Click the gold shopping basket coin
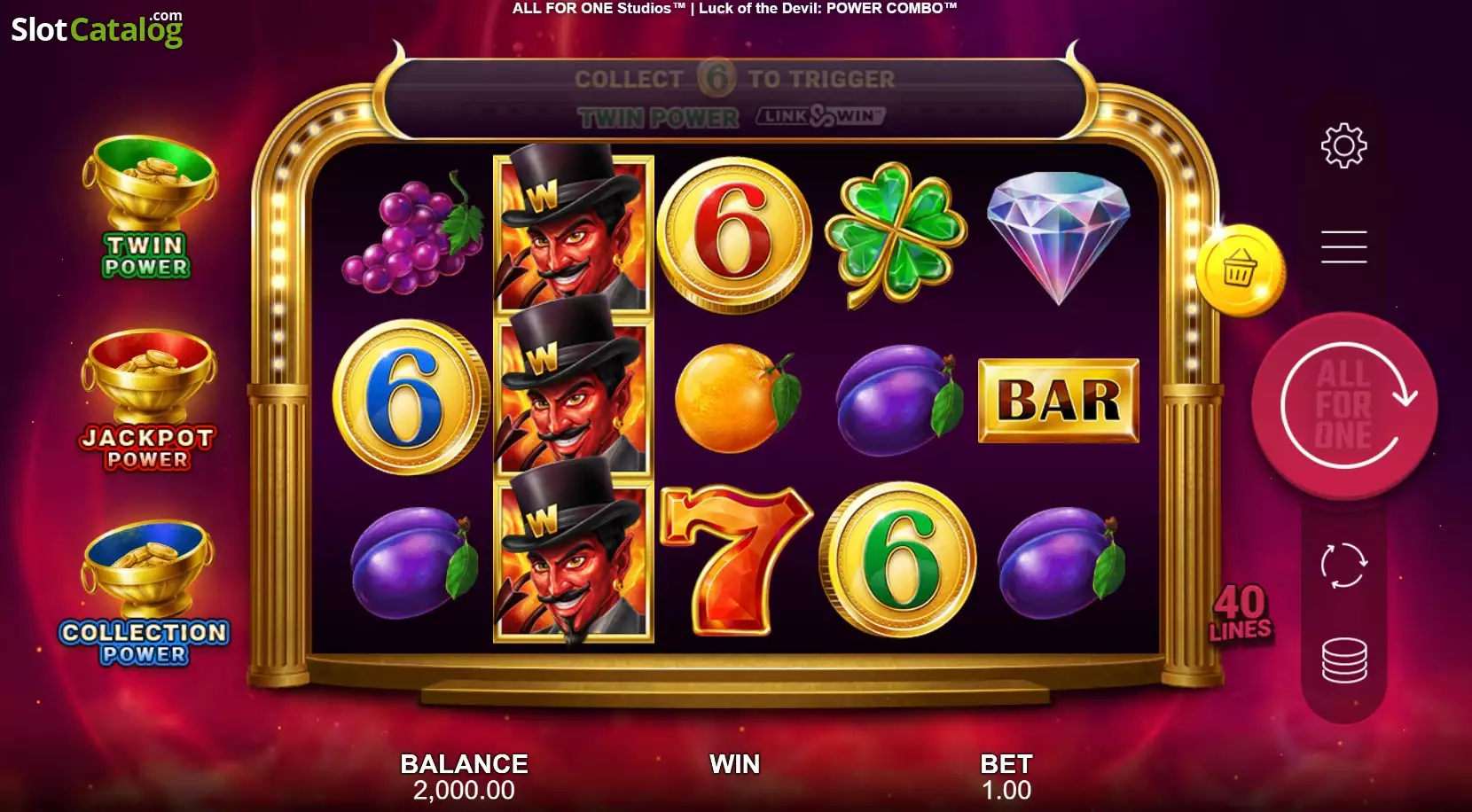Image resolution: width=1472 pixels, height=812 pixels. click(1240, 269)
